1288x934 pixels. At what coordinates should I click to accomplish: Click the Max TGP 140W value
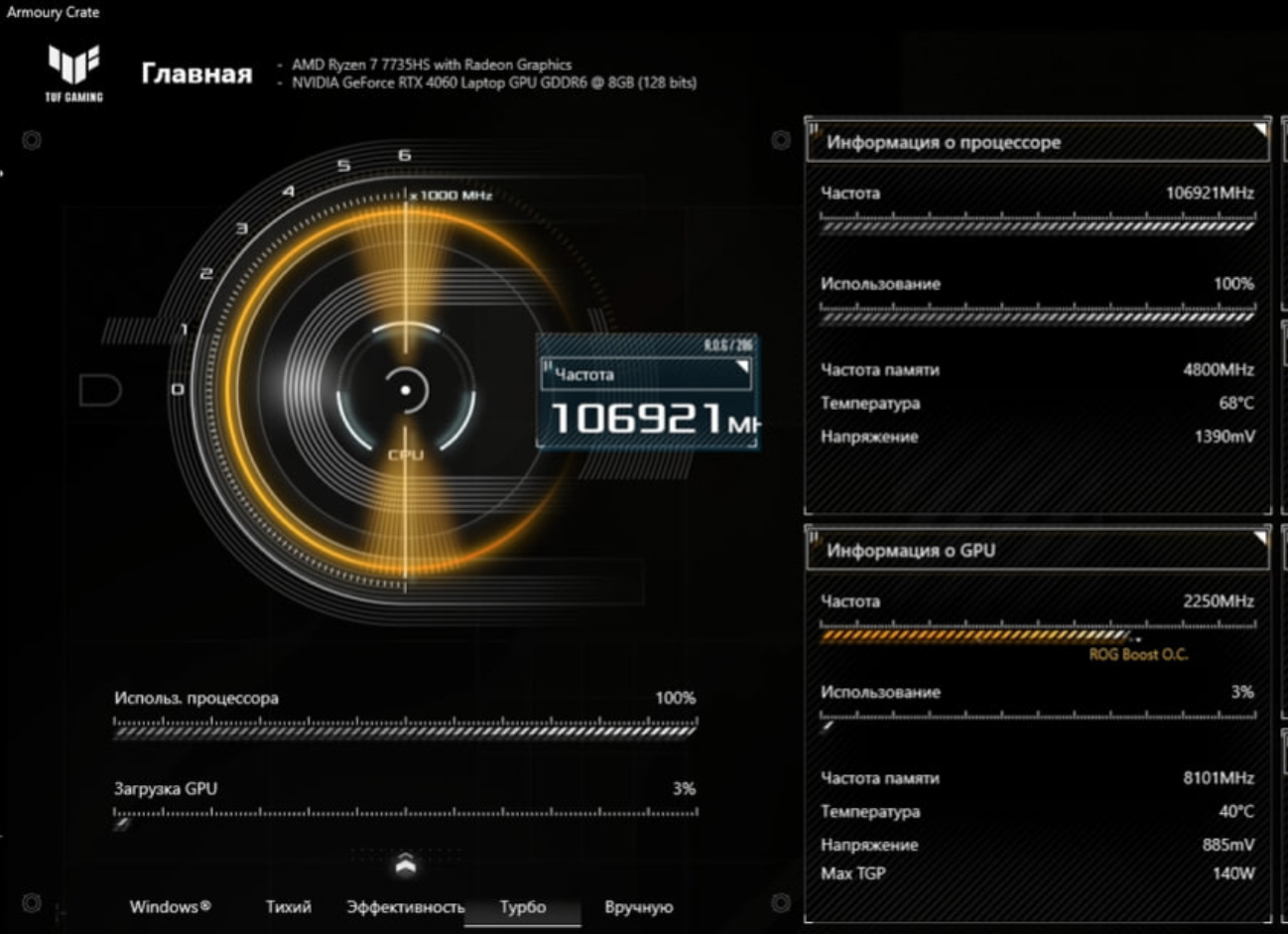(x=1233, y=873)
